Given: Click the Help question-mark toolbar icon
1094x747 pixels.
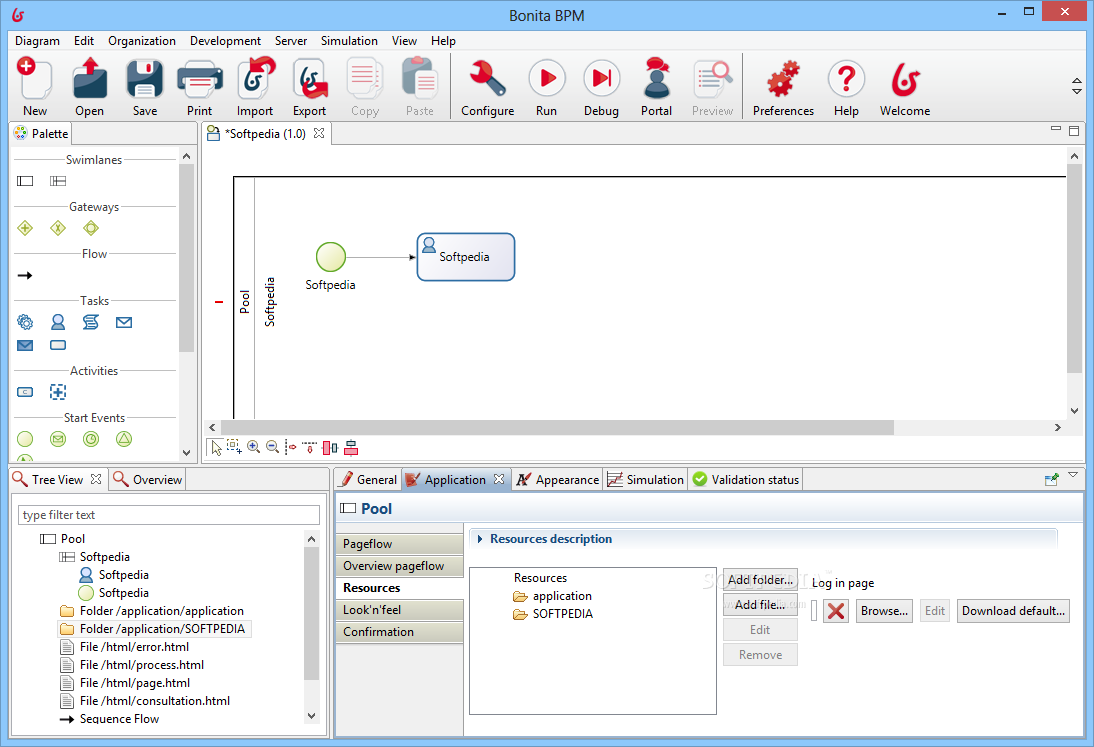Looking at the screenshot, I should tap(846, 79).
